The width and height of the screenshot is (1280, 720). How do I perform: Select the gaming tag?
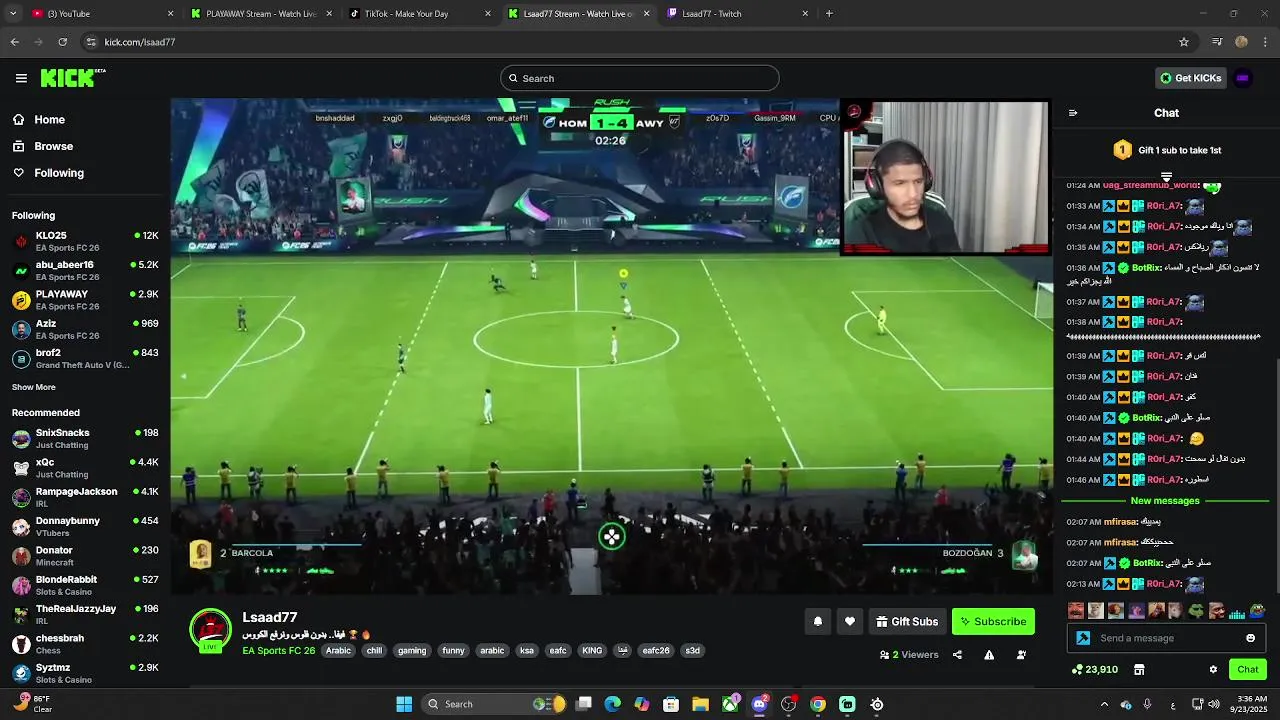pos(412,650)
